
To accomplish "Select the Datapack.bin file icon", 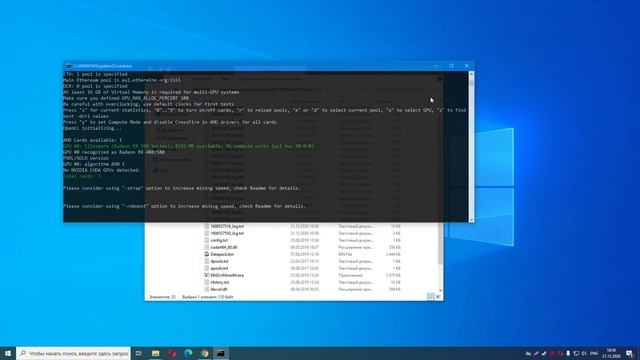I will point(207,254).
